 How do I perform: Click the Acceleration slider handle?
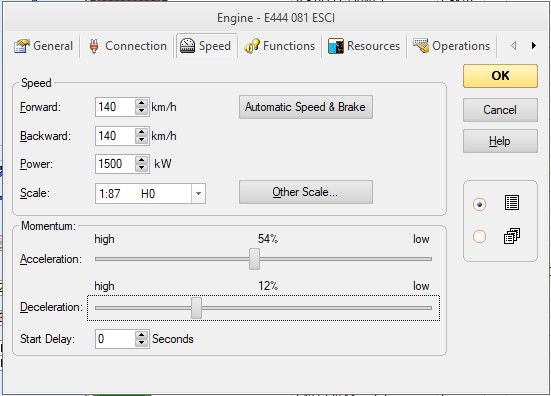point(254,259)
